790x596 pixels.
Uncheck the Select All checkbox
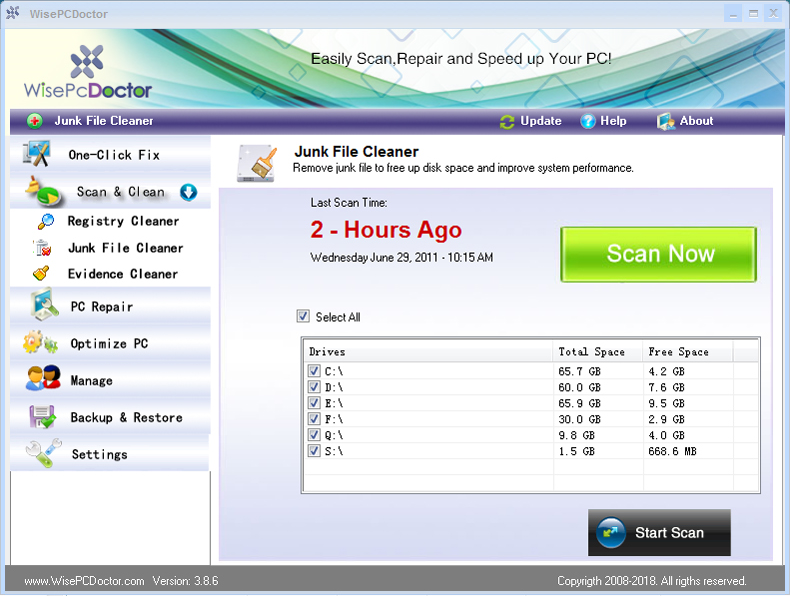[x=303, y=317]
